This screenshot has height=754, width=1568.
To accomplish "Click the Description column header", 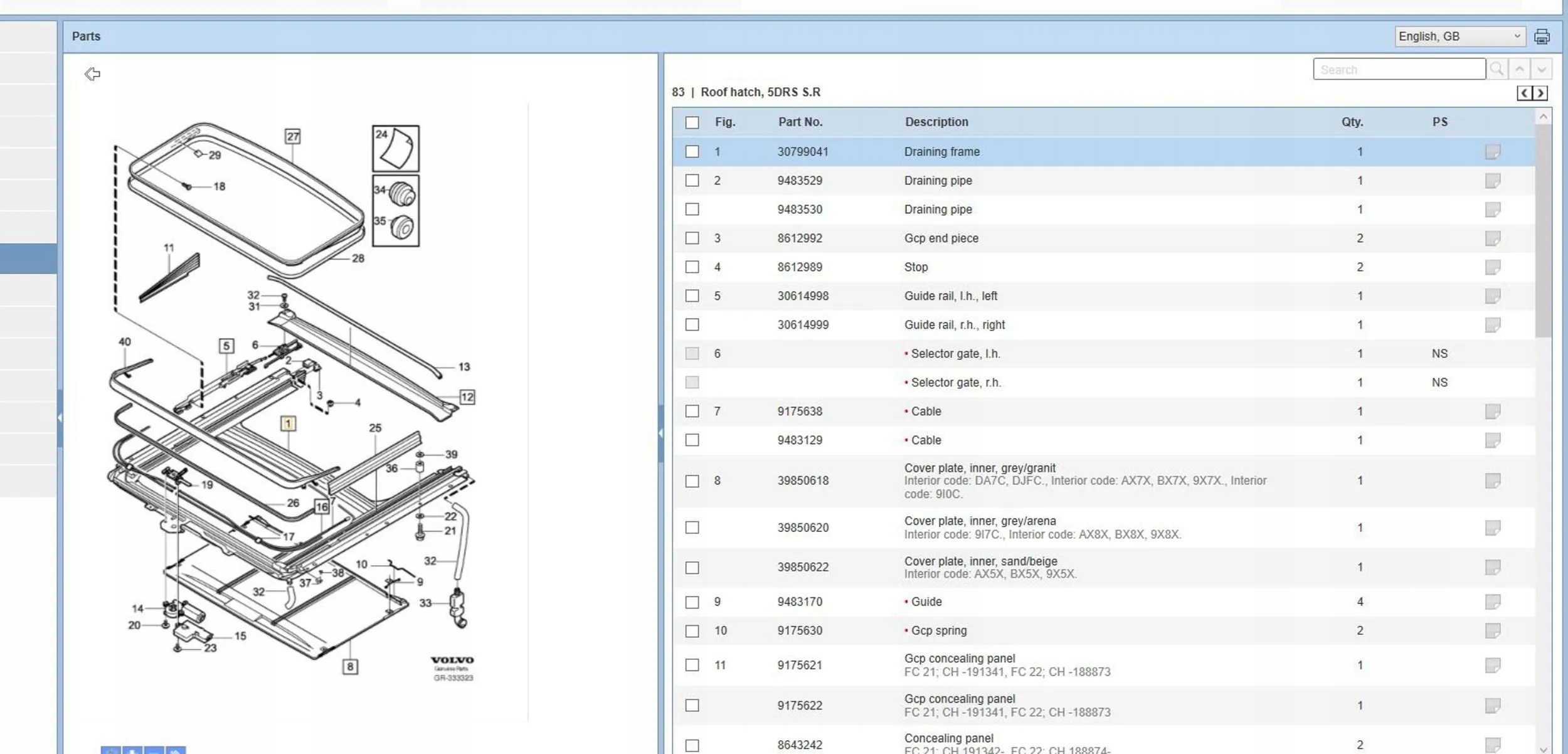I will 936,122.
